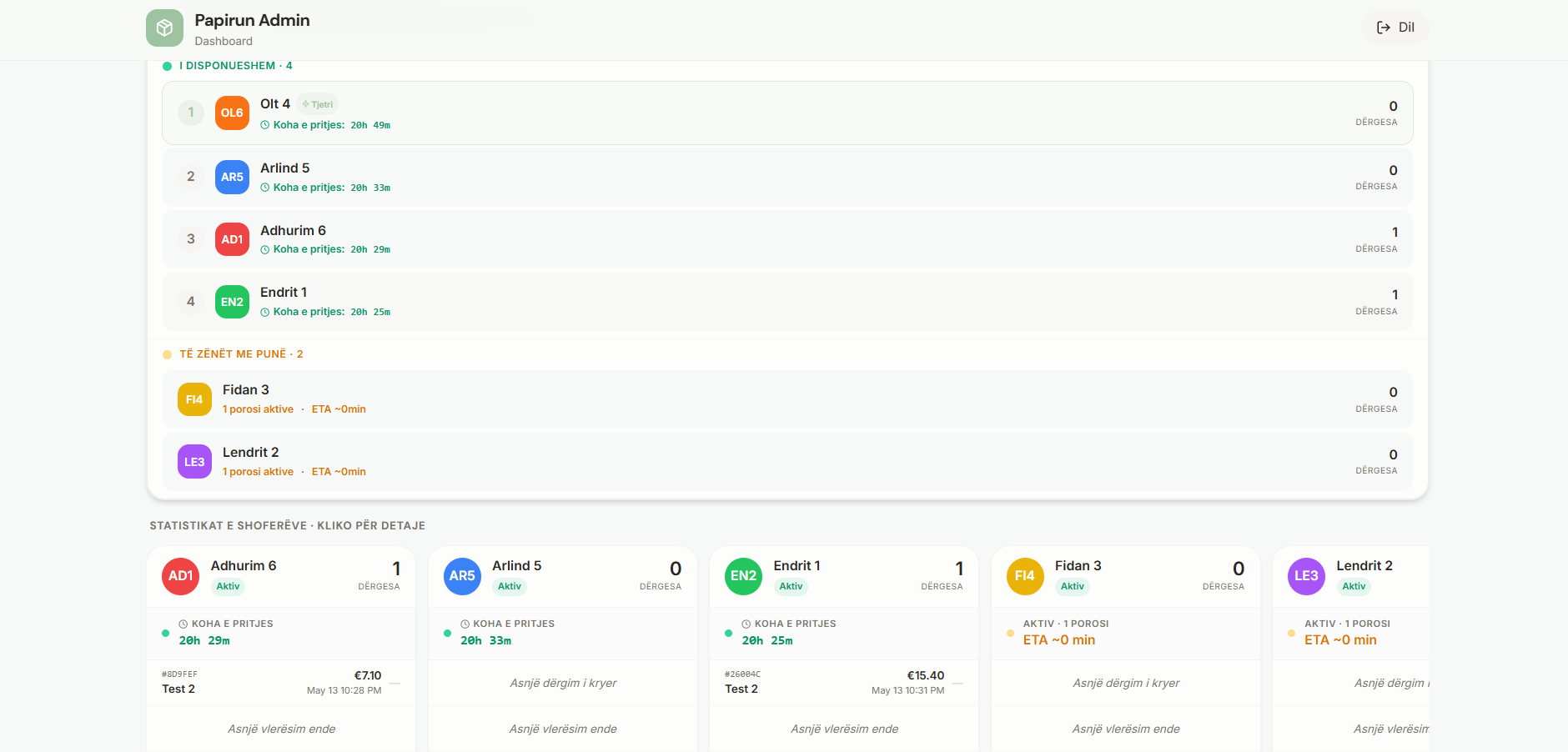
Task: Open the Test 2 delivery #8D9FEF on Adhurim card
Action: tap(281, 683)
